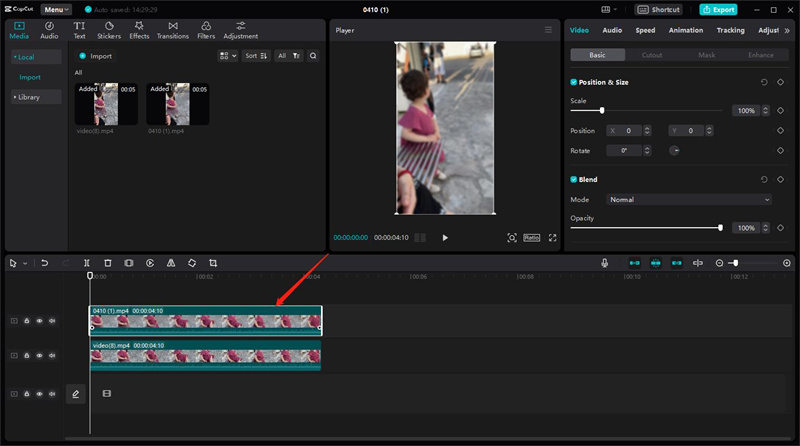Select the Cutout sub-tab

coord(652,55)
